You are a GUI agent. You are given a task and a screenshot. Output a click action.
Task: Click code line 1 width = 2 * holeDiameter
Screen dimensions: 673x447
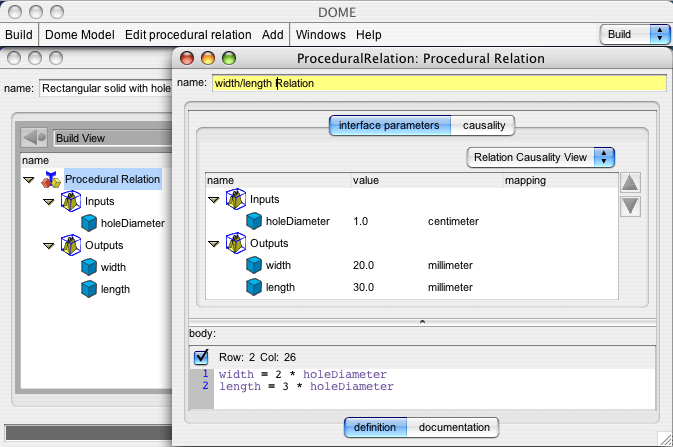(x=303, y=374)
